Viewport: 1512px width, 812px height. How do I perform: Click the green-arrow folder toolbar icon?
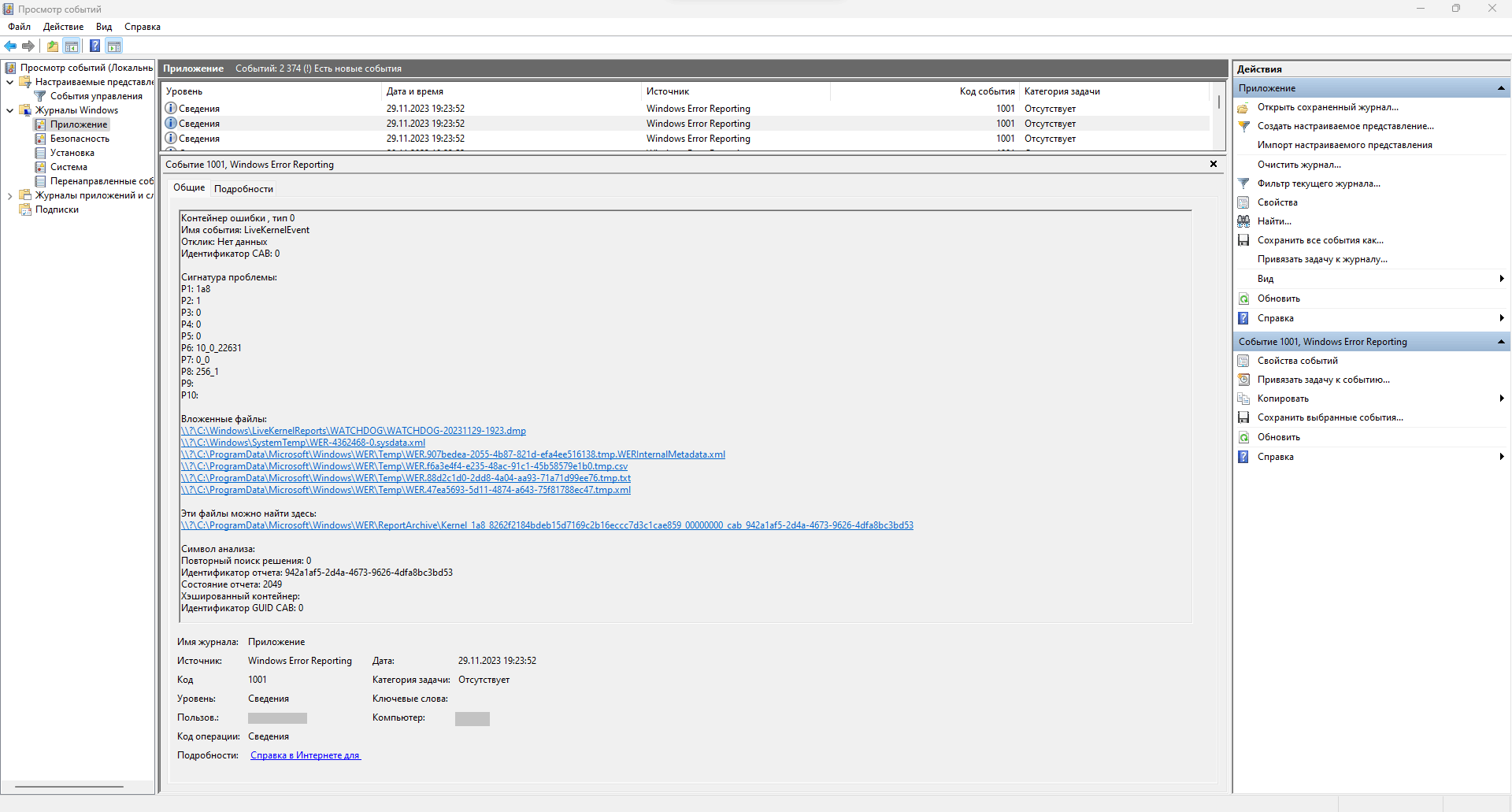[53, 46]
